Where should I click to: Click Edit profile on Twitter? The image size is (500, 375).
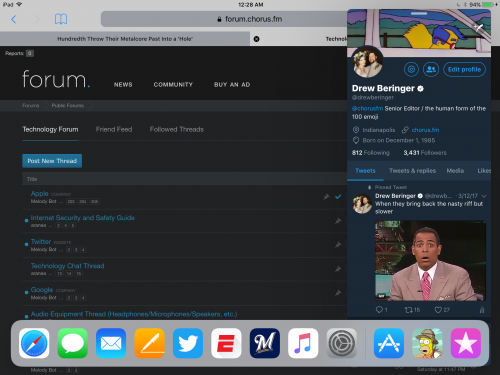pos(464,69)
